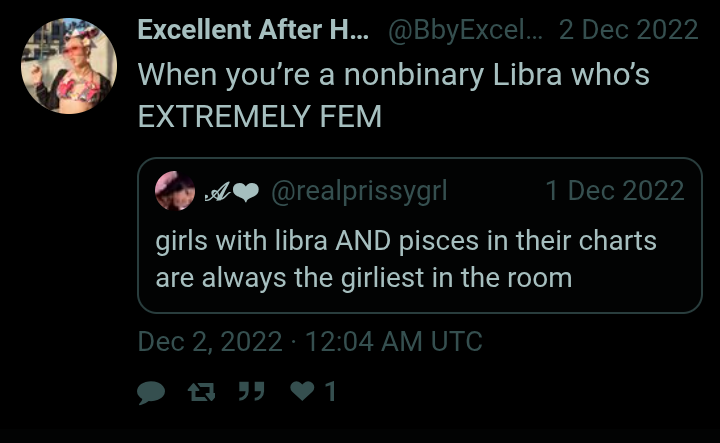This screenshot has width=720, height=443.
Task: Click the retweet arrows icon
Action: [202, 392]
